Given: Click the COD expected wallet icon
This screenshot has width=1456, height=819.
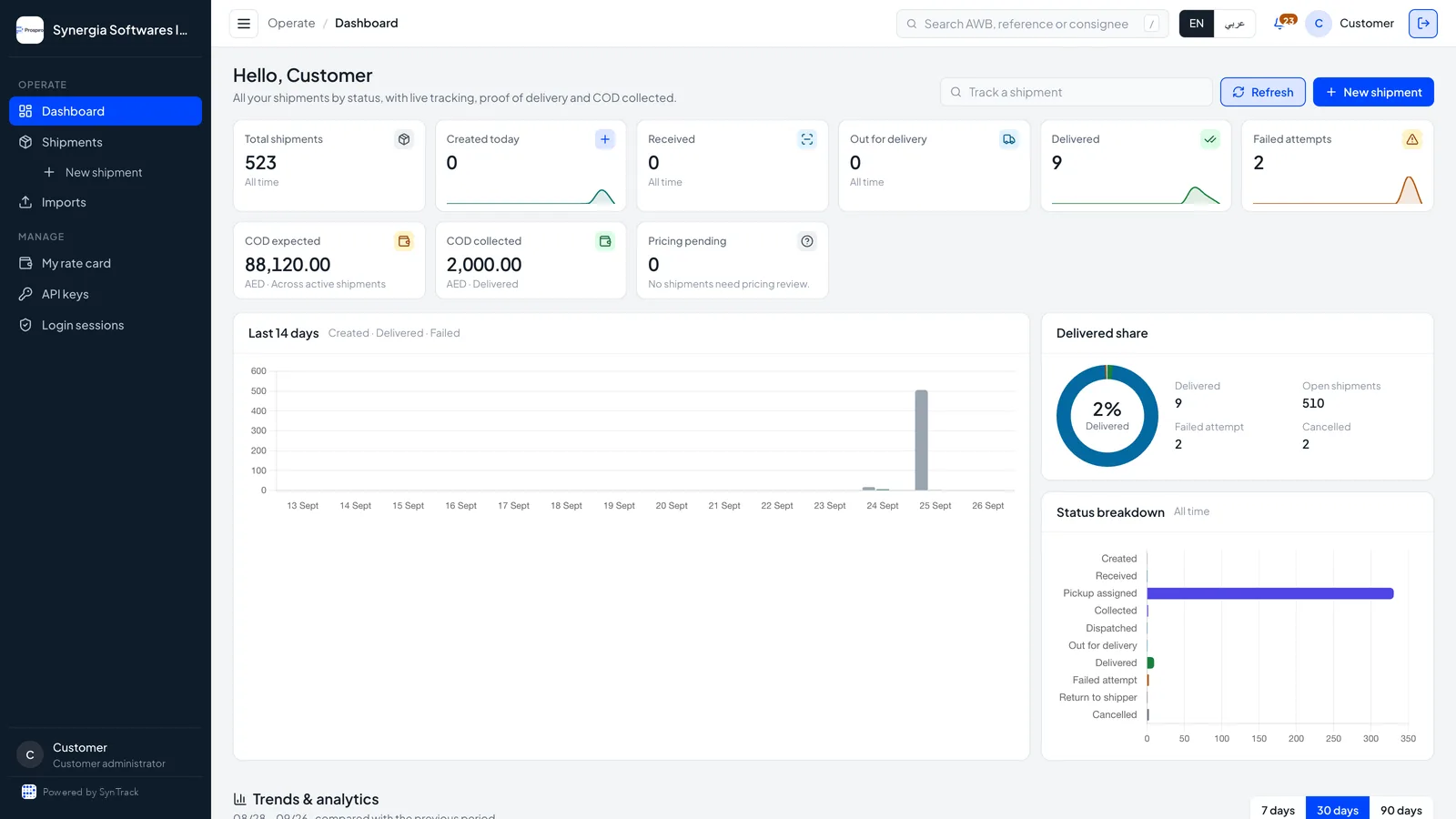Looking at the screenshot, I should pyautogui.click(x=404, y=241).
